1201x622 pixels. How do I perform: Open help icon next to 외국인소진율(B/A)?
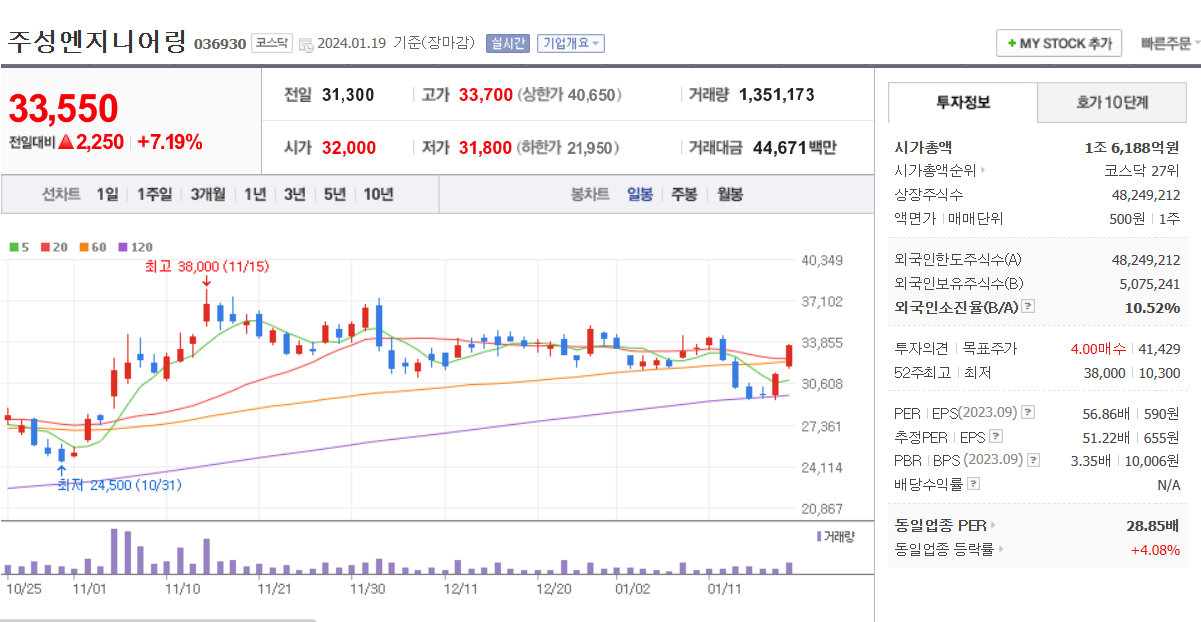tap(1029, 307)
